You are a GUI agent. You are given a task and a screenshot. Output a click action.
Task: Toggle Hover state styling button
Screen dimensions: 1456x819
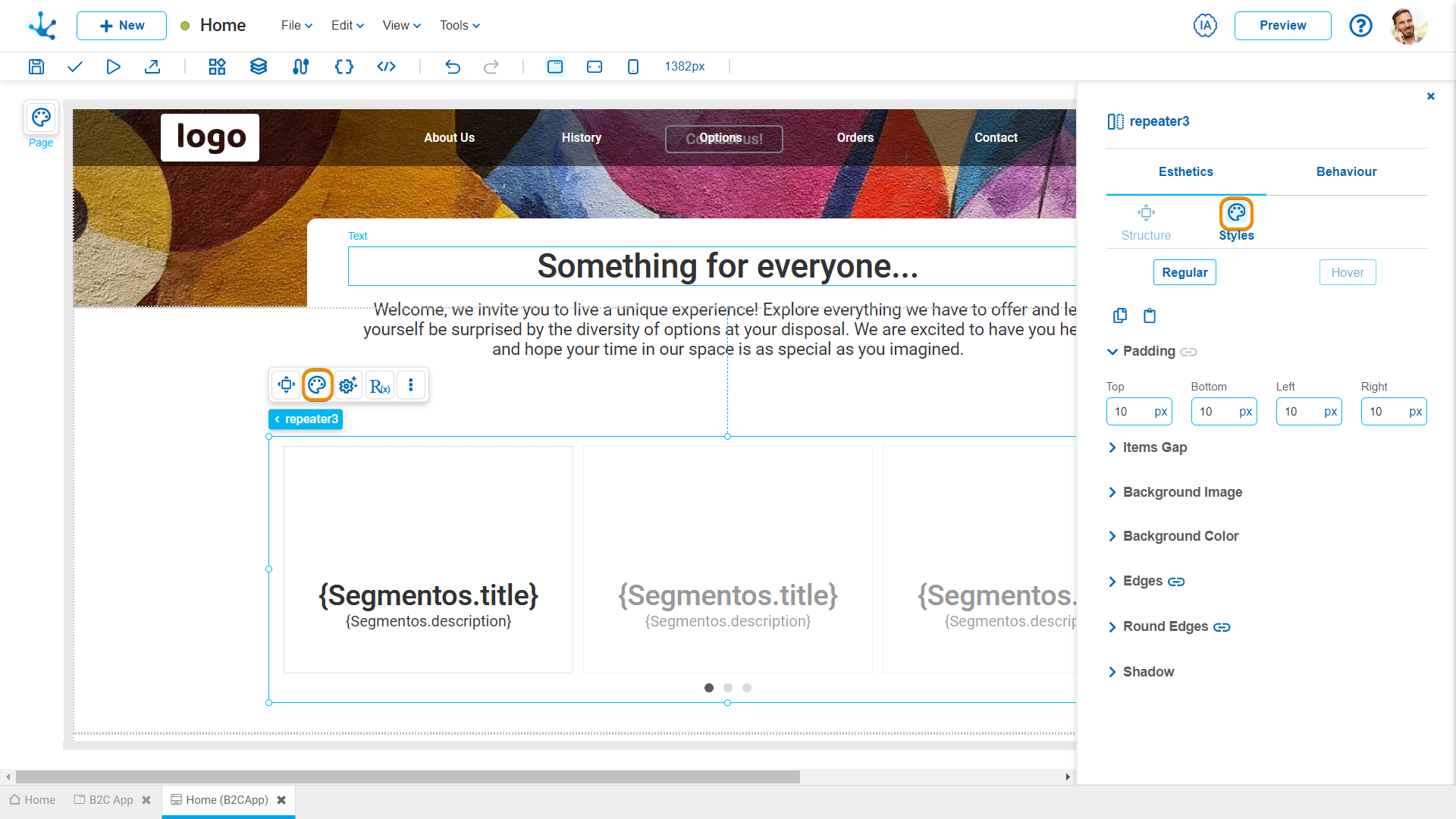click(1347, 272)
